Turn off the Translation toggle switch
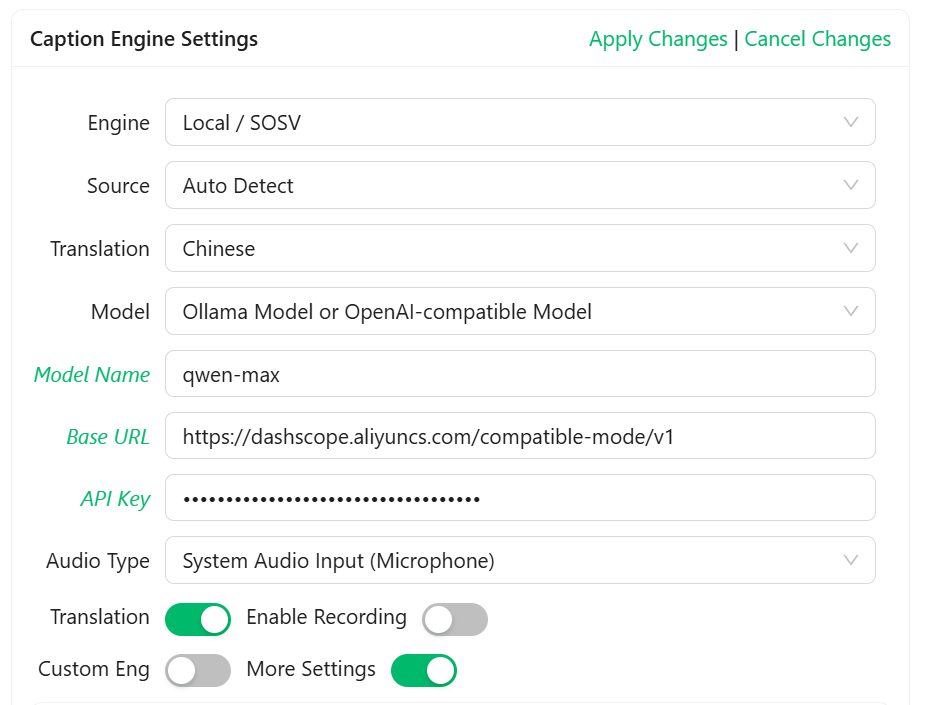This screenshot has width=927, height=705. click(x=198, y=619)
